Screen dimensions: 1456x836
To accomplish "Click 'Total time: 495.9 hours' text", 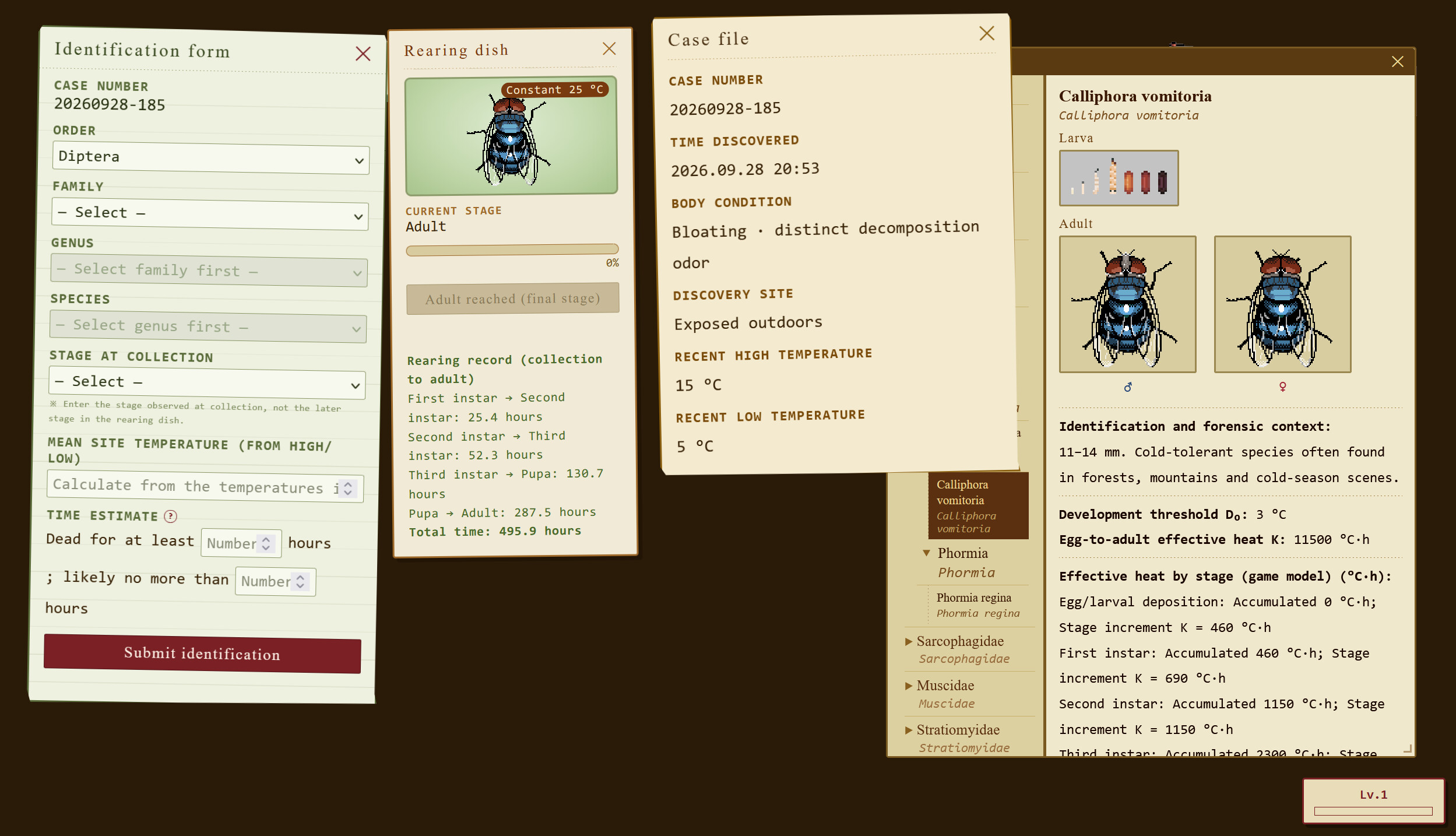I will [495, 531].
